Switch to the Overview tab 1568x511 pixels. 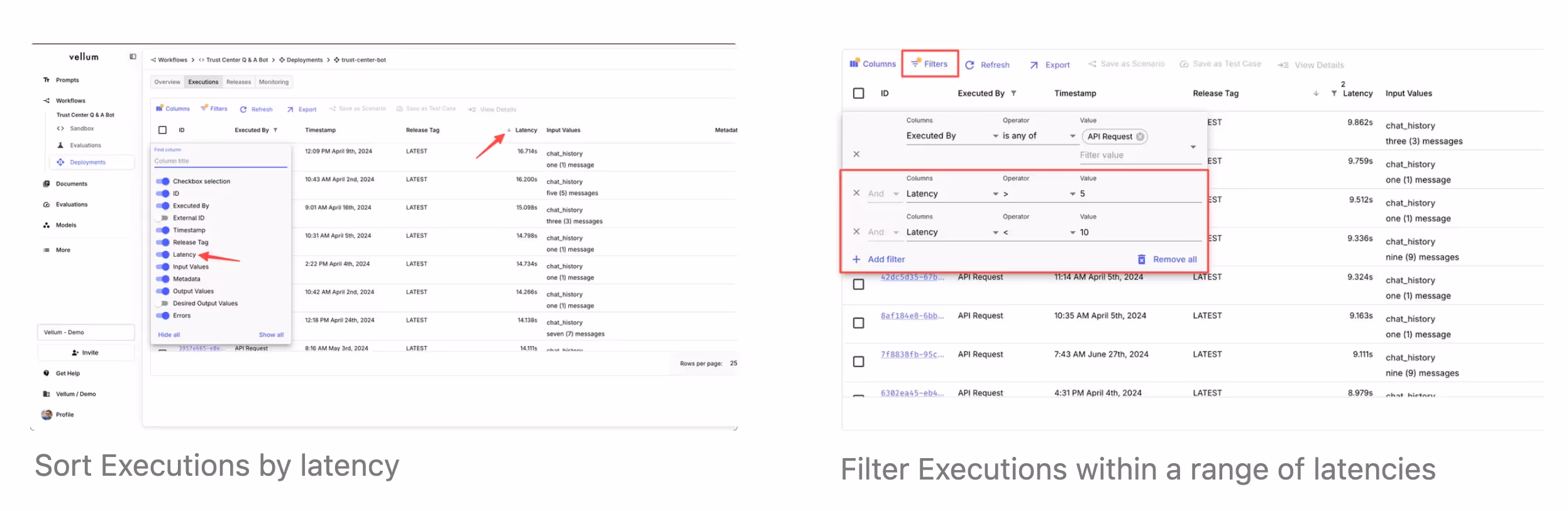(167, 82)
